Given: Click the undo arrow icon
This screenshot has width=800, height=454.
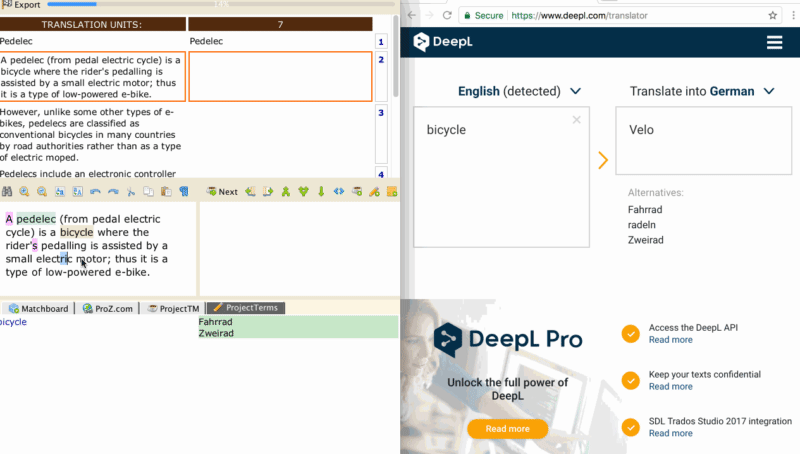Looking at the screenshot, I should 95,192.
